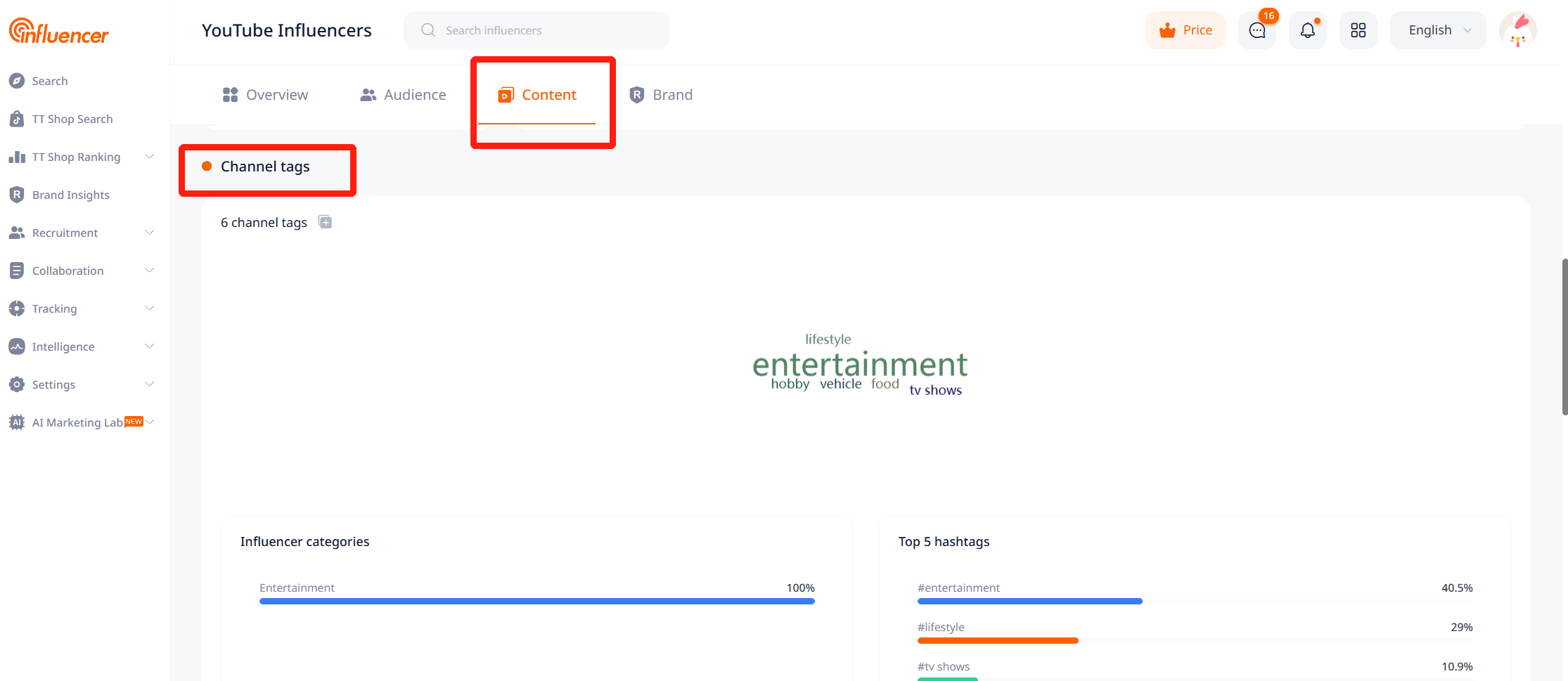This screenshot has height=681, width=1568.
Task: Click the Price button
Action: tap(1185, 30)
